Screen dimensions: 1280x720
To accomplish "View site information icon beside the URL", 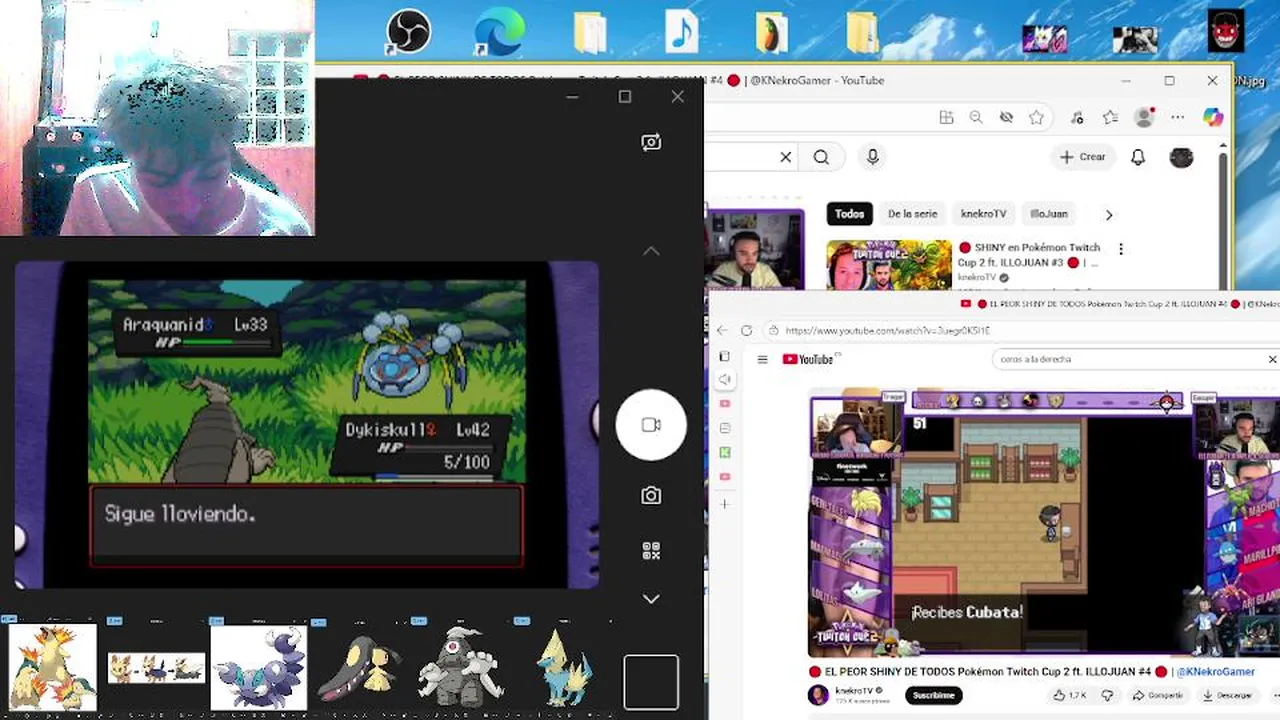I will pos(774,330).
